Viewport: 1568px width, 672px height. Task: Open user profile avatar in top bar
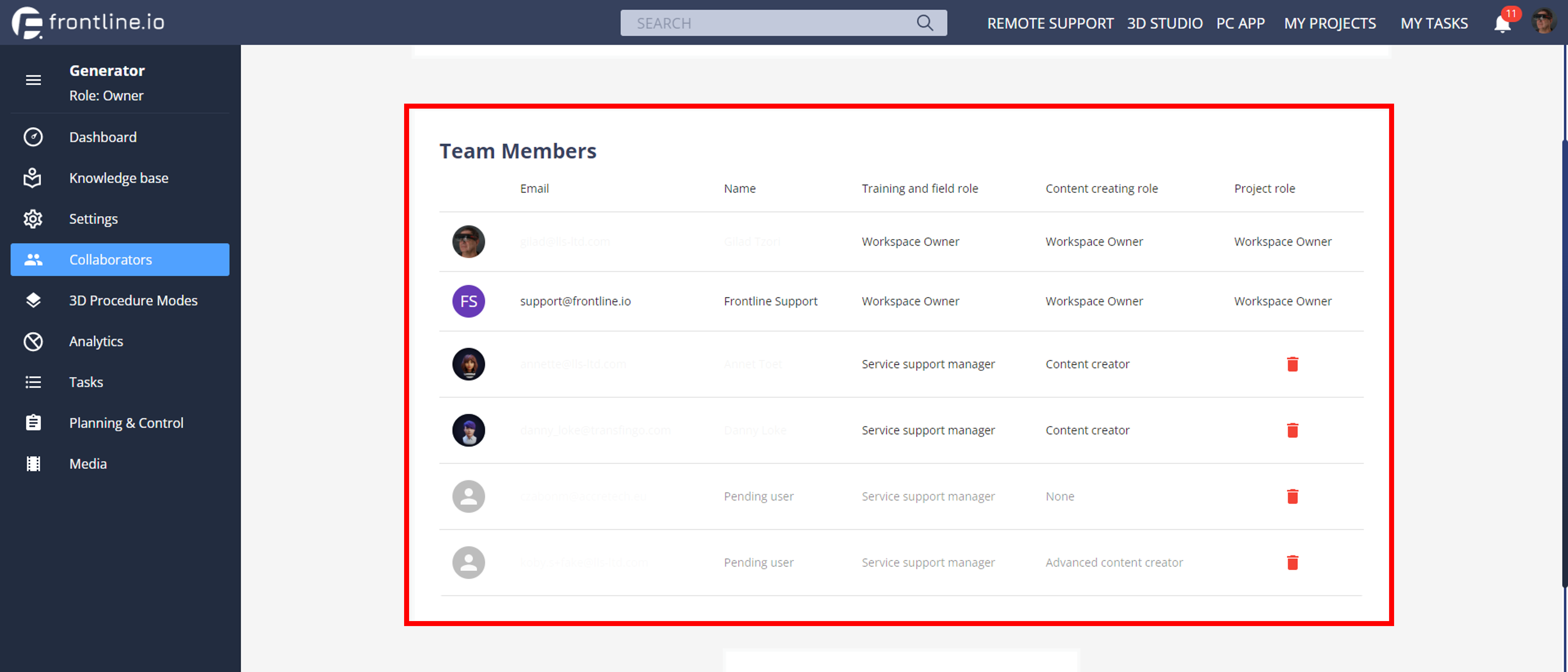[x=1543, y=22]
